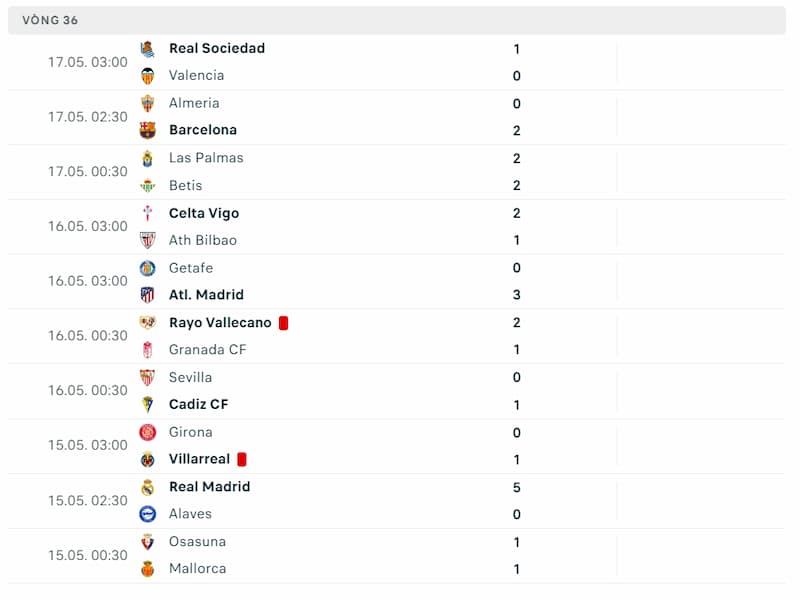Click the Real Madrid club crest

tap(148, 487)
